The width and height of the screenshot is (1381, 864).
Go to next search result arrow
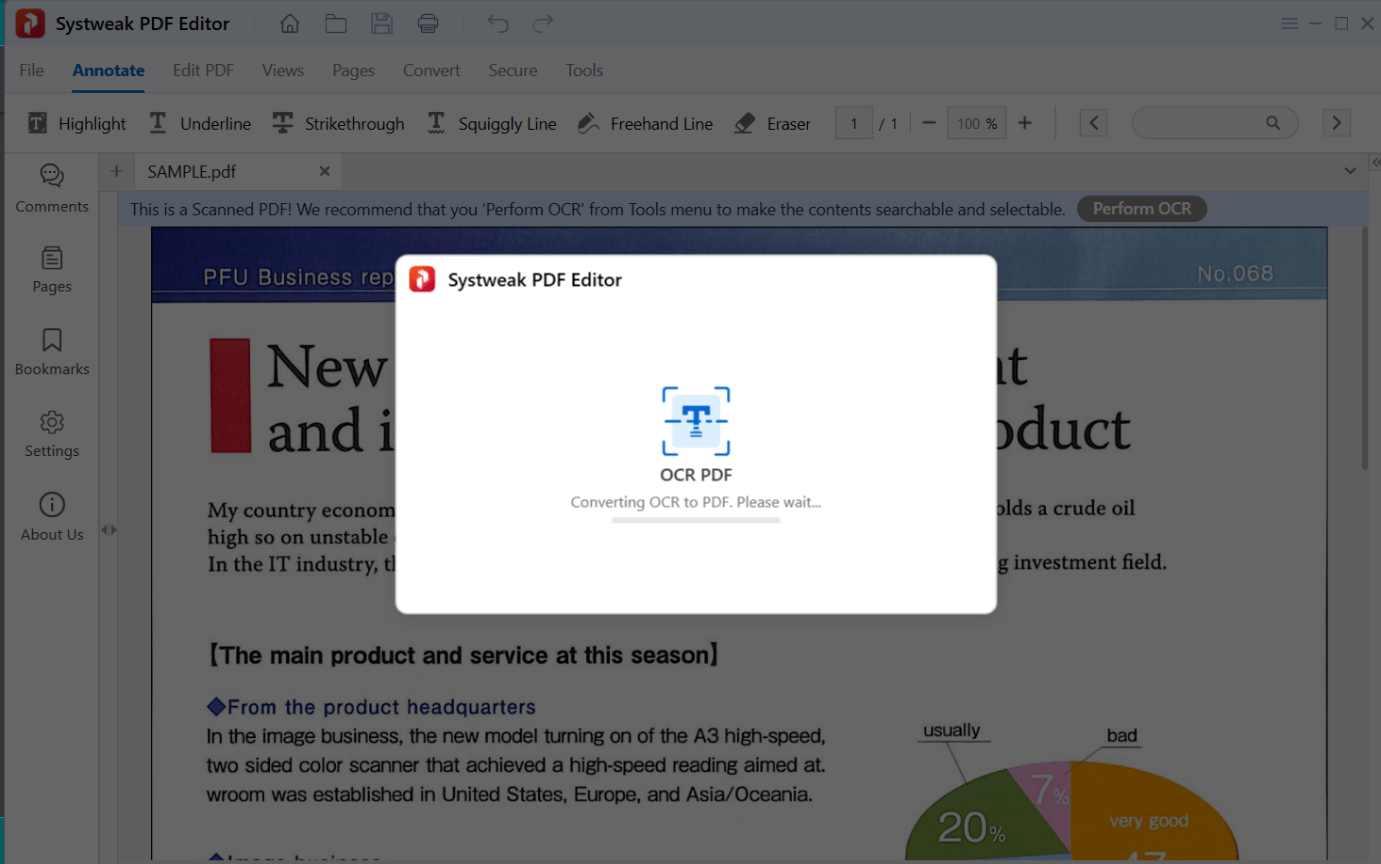pos(1337,123)
